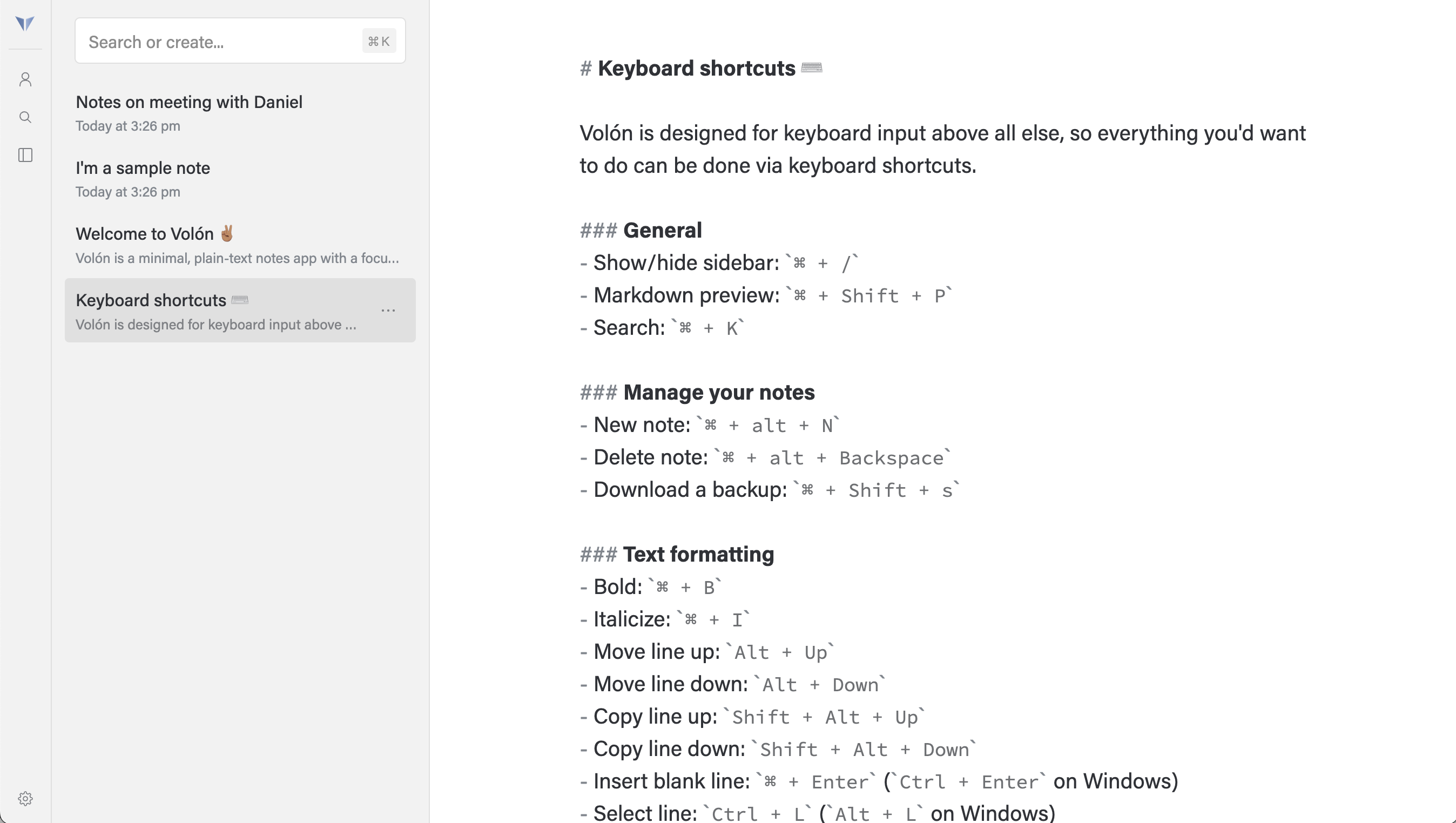Click the Italicize shortcut line

tap(665, 619)
